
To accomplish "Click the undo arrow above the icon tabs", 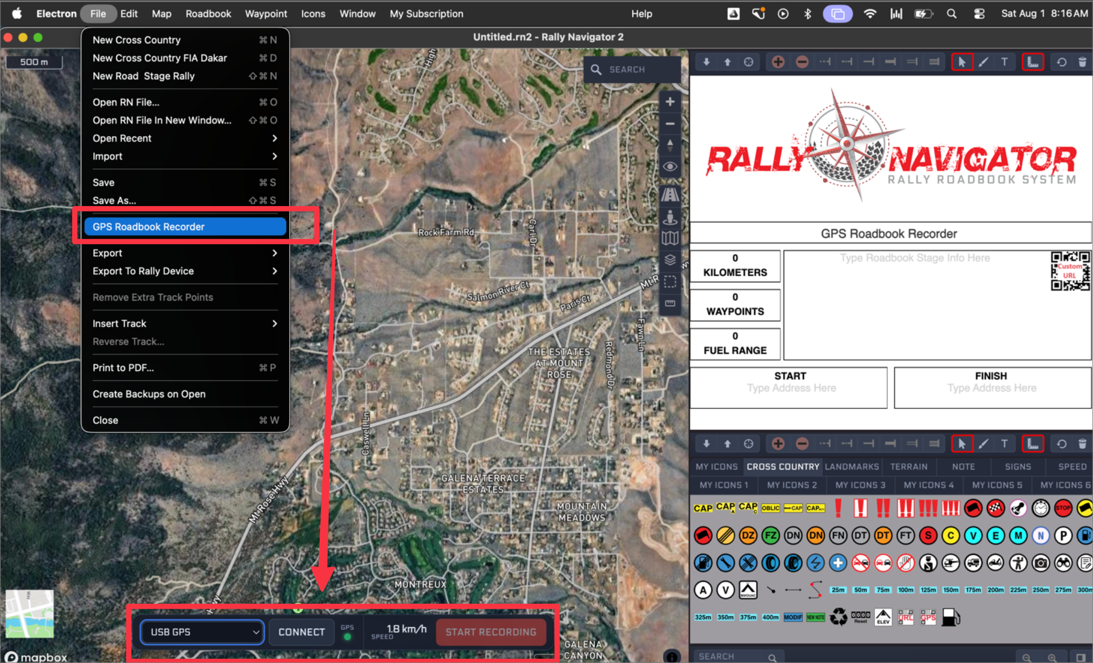I will coord(1061,443).
